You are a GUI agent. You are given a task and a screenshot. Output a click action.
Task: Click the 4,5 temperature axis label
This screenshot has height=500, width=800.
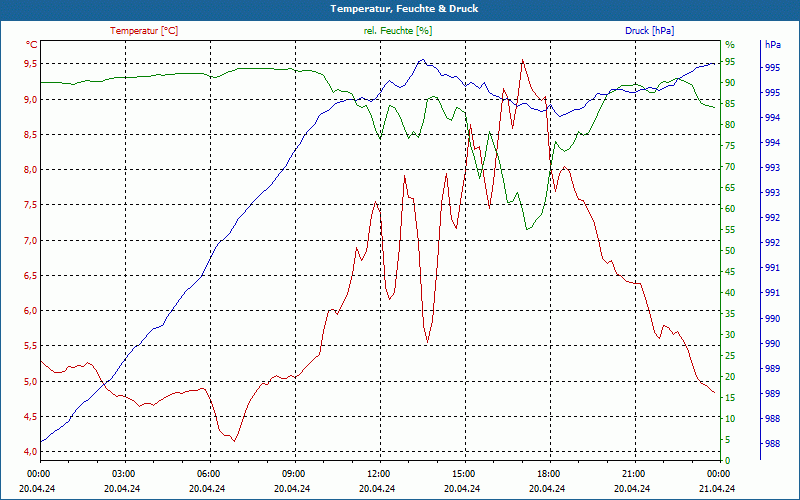(x=31, y=416)
